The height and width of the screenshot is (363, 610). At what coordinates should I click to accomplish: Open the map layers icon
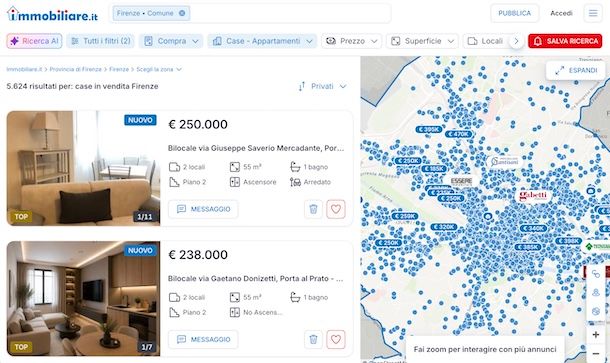596,311
